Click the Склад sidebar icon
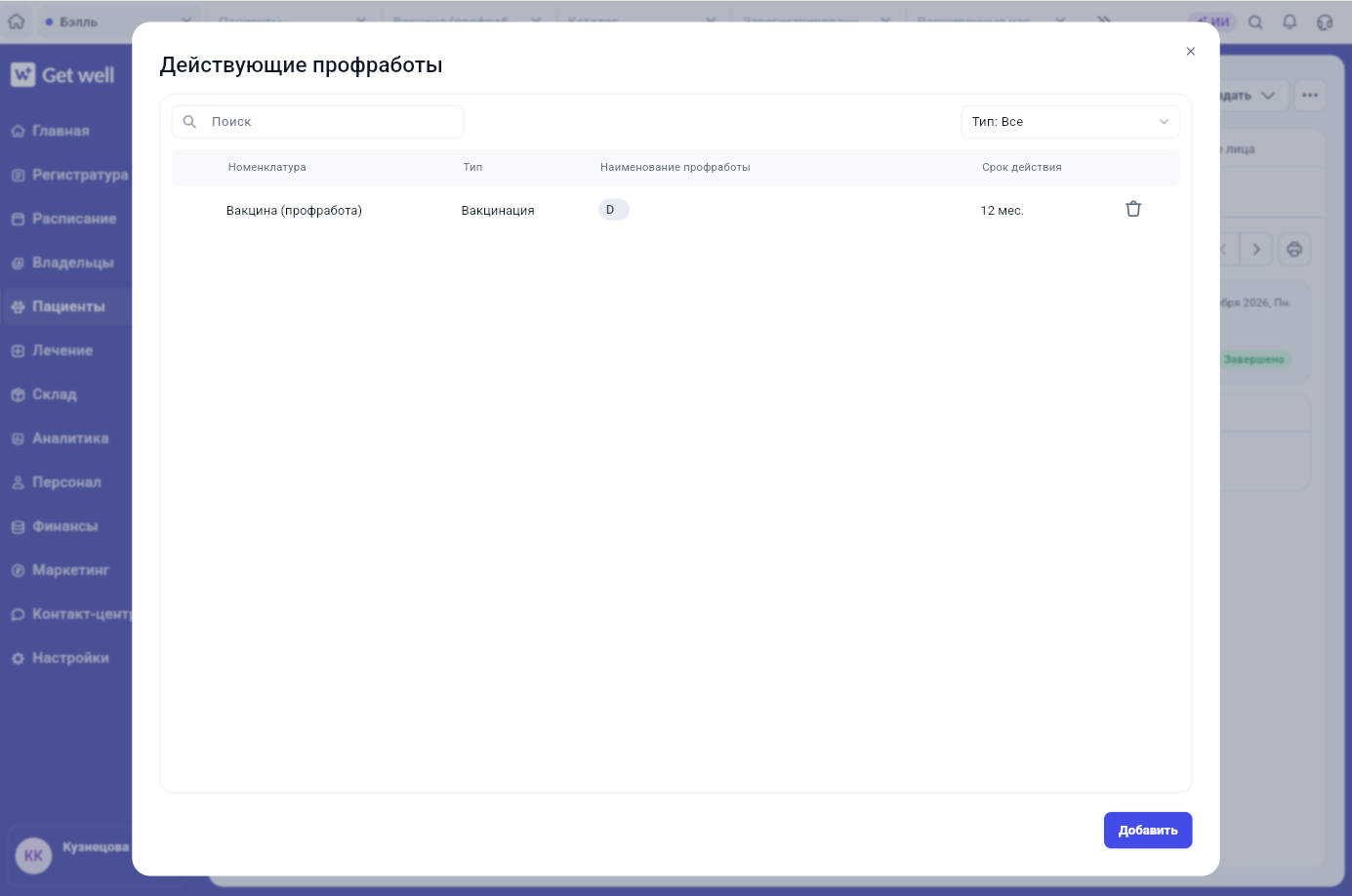The image size is (1352, 896). click(18, 394)
